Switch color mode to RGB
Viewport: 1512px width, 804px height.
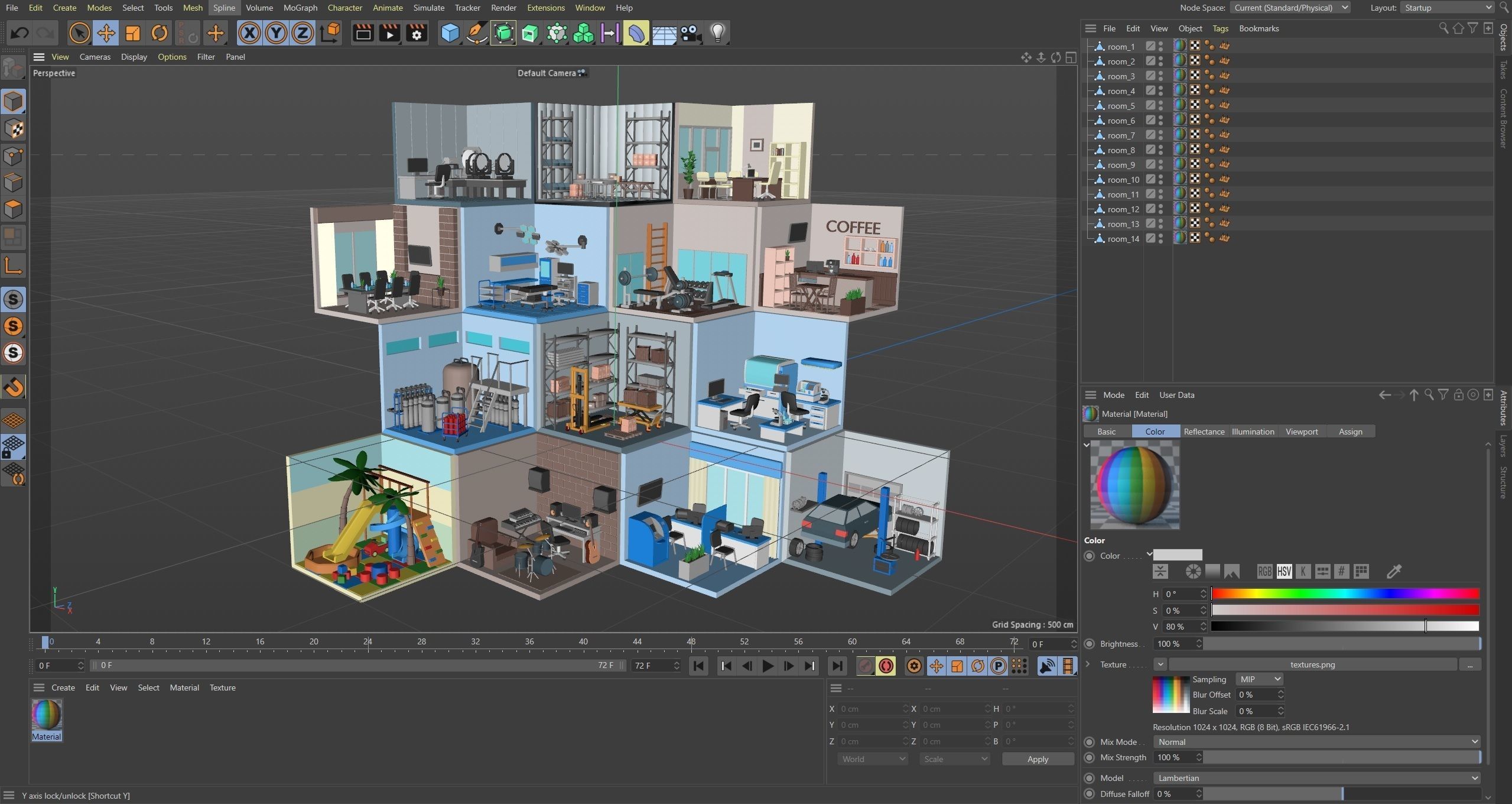(x=1264, y=572)
